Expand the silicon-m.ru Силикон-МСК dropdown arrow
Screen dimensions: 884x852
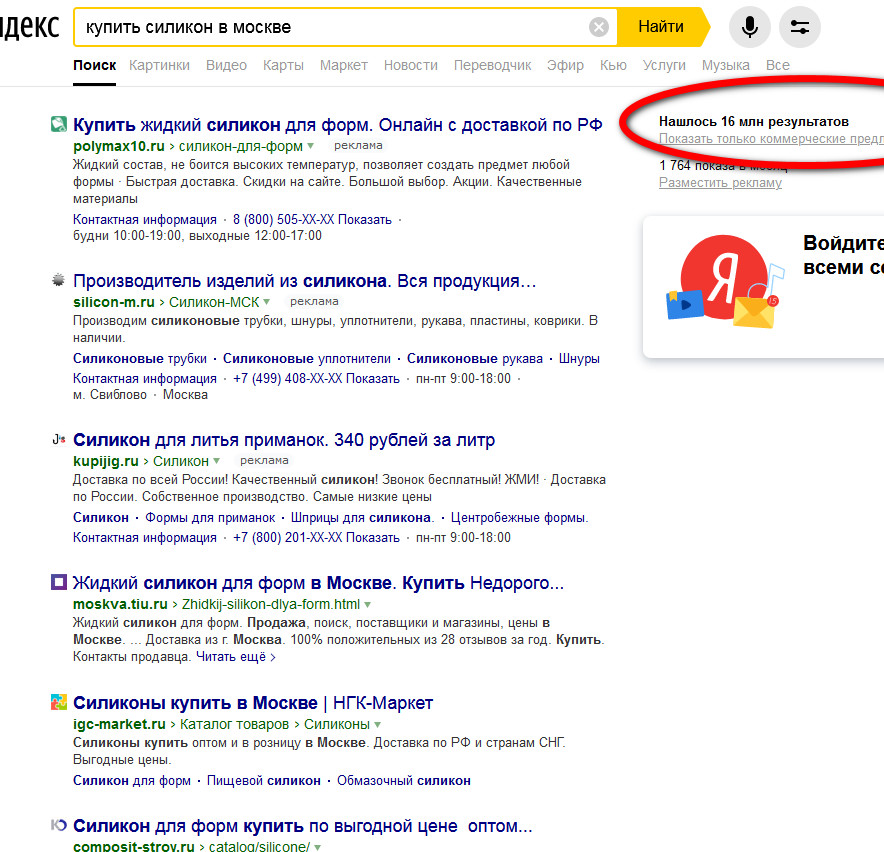267,302
